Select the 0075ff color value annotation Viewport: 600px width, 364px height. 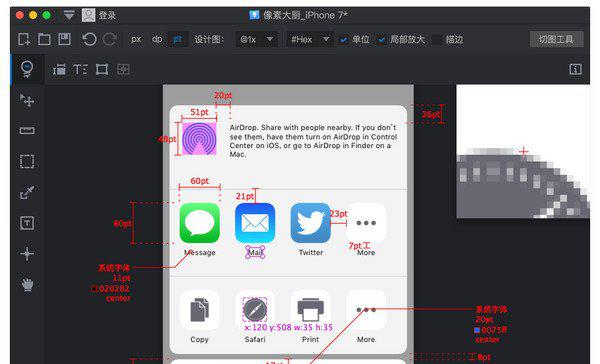click(x=494, y=330)
